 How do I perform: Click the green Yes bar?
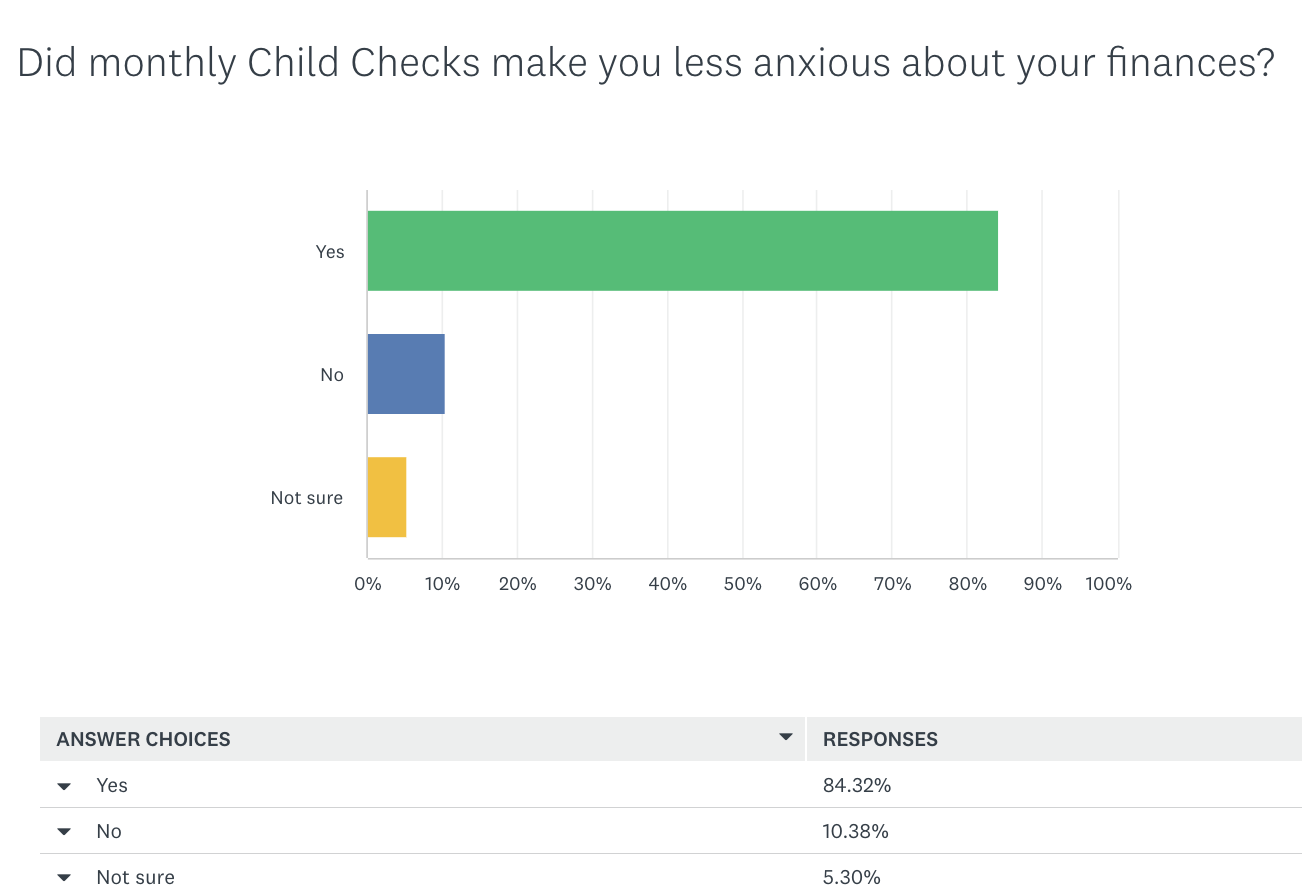[682, 251]
